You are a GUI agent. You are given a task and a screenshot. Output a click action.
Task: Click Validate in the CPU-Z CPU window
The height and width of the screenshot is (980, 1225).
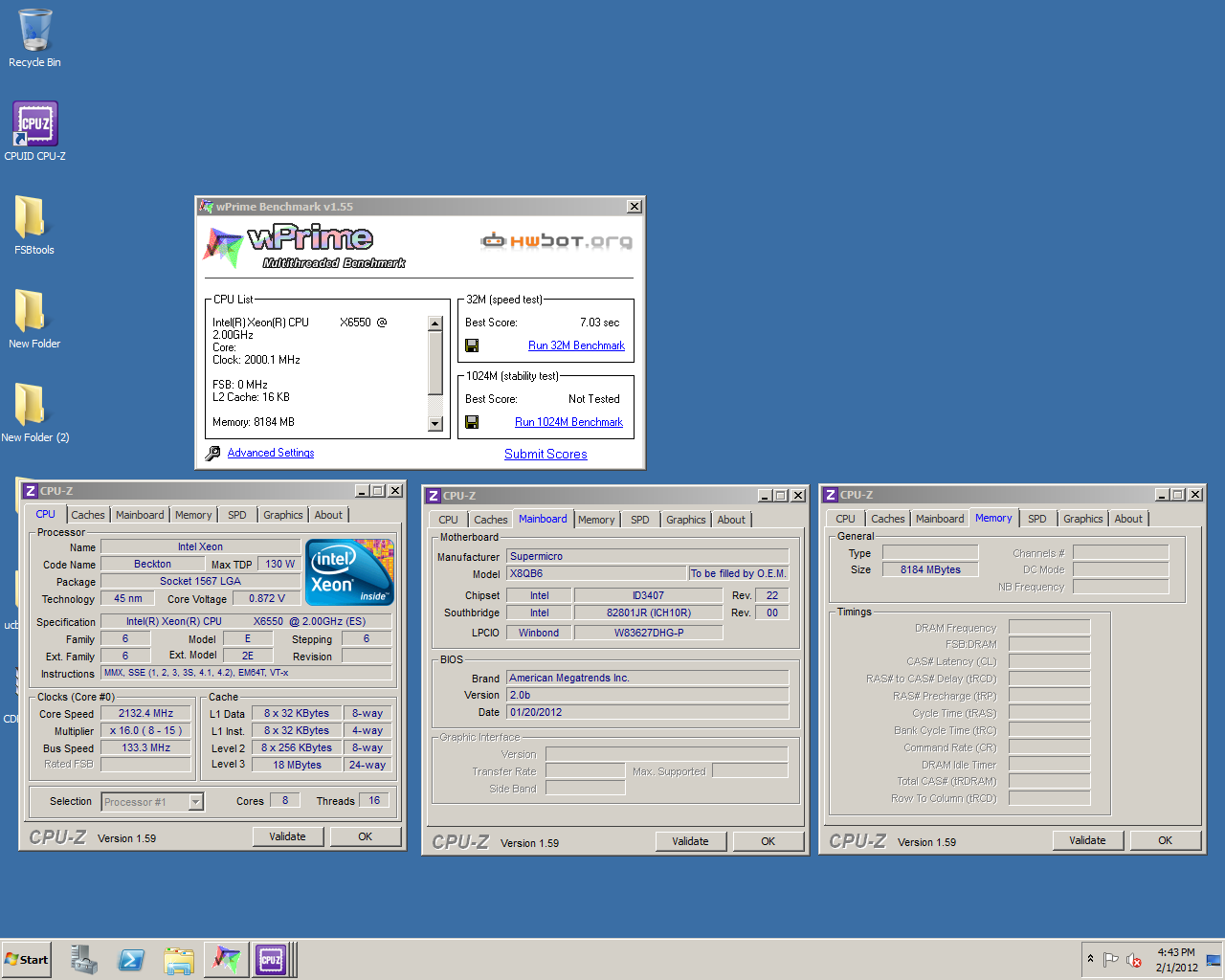tap(287, 836)
